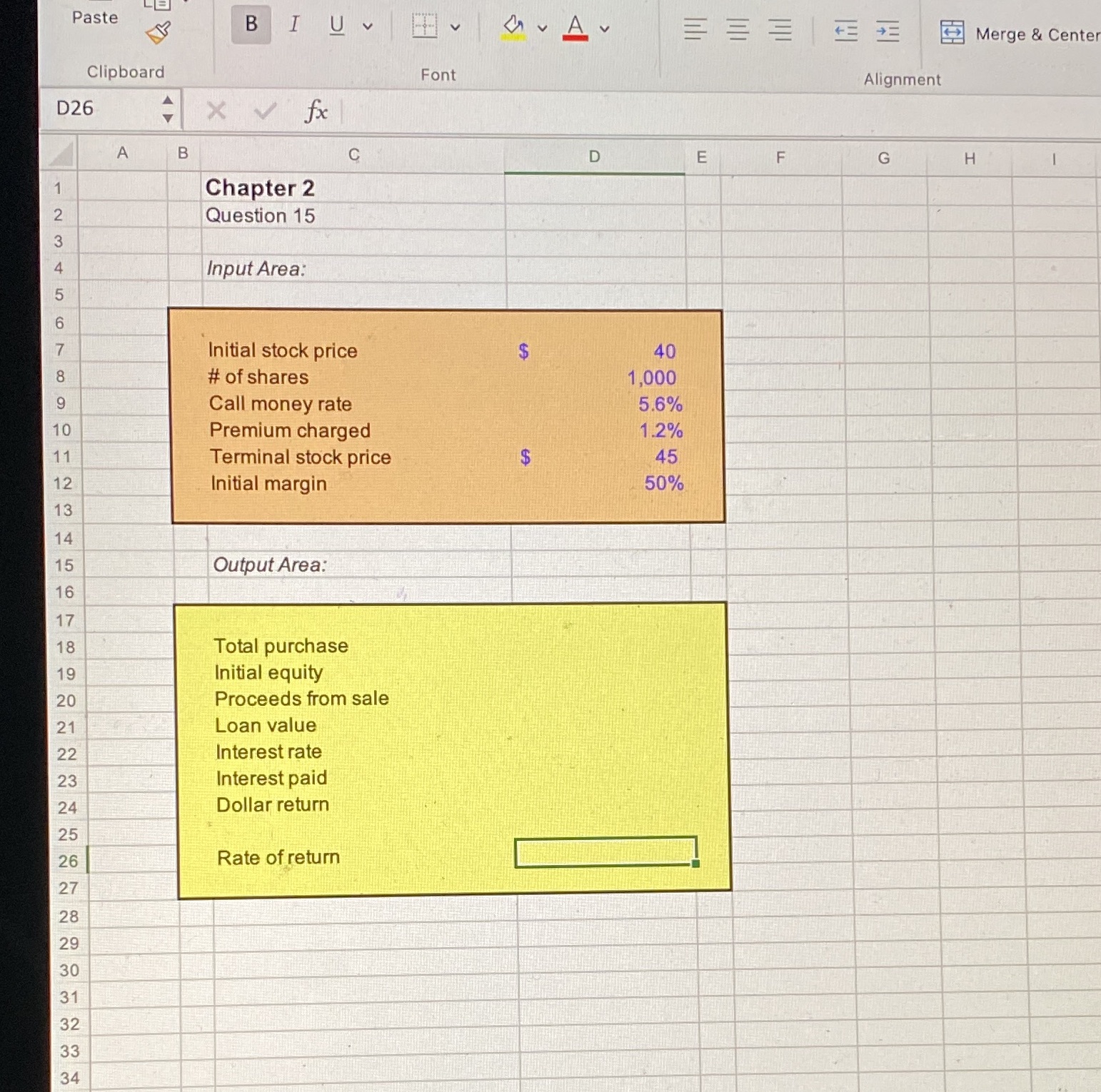
Task: Click the Merge & Center button
Action: click(x=1020, y=34)
